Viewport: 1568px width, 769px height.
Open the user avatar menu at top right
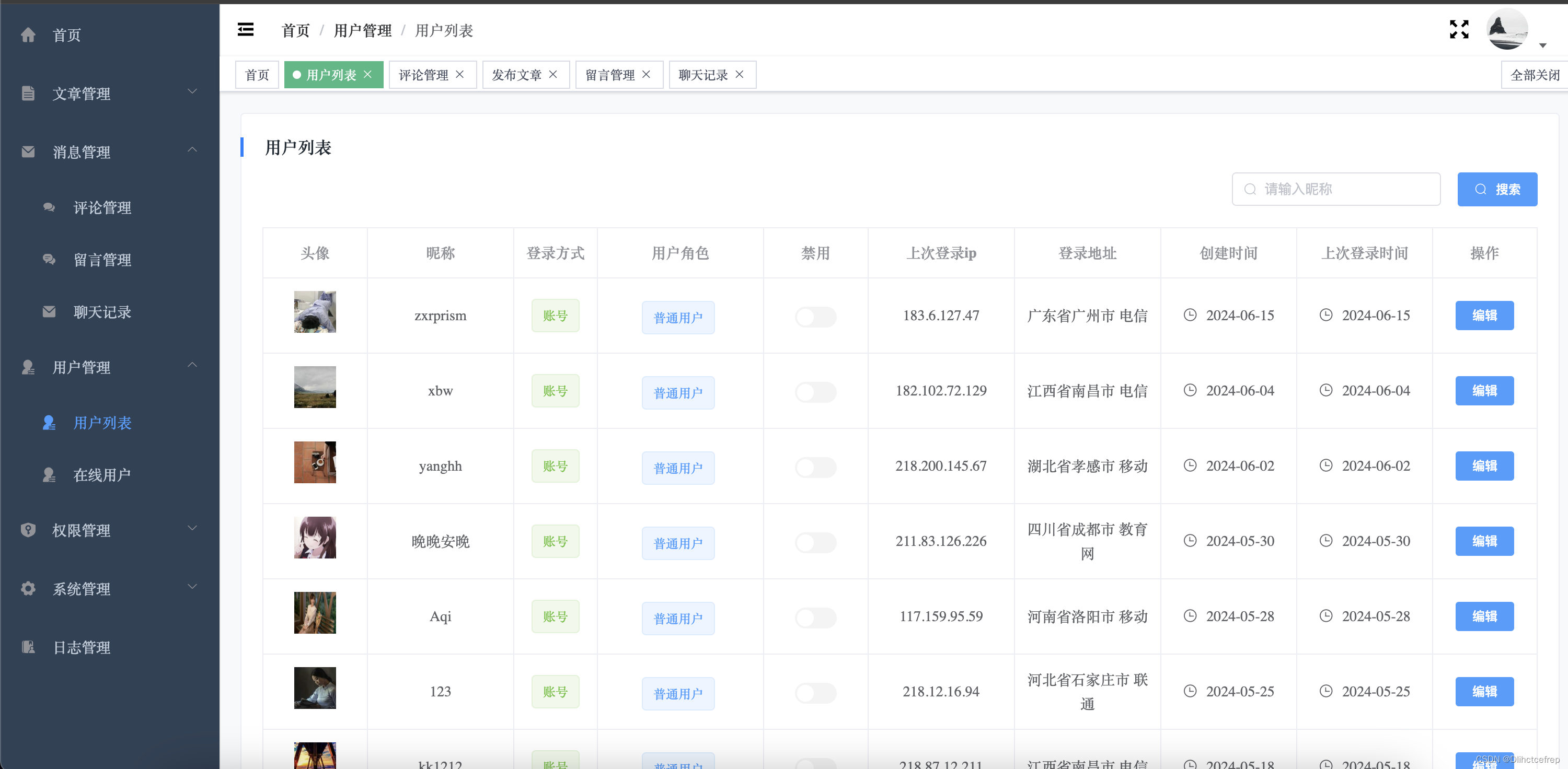coord(1507,29)
